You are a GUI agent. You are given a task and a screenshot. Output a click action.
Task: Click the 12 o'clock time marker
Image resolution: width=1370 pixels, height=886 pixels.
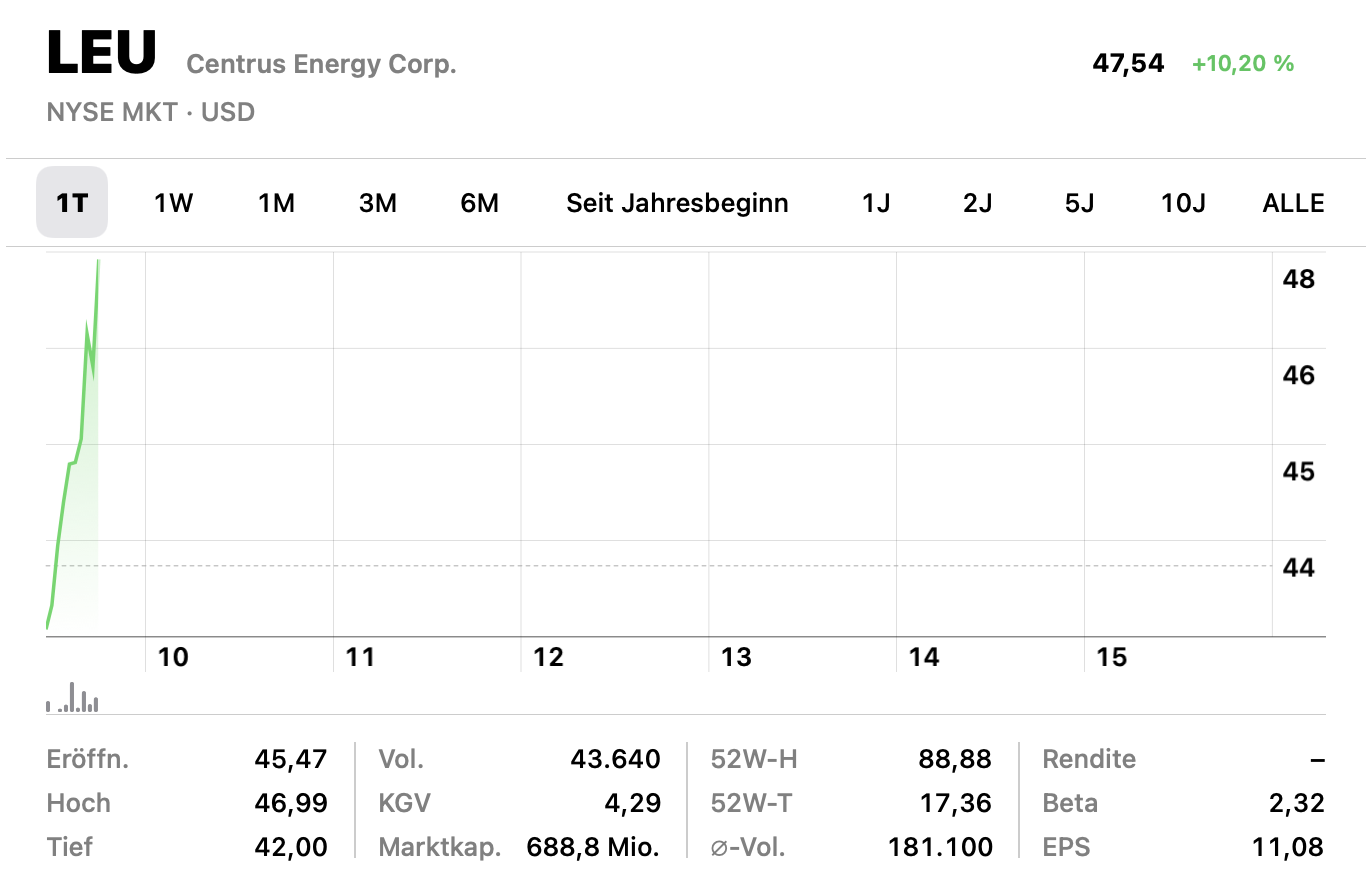click(x=548, y=657)
